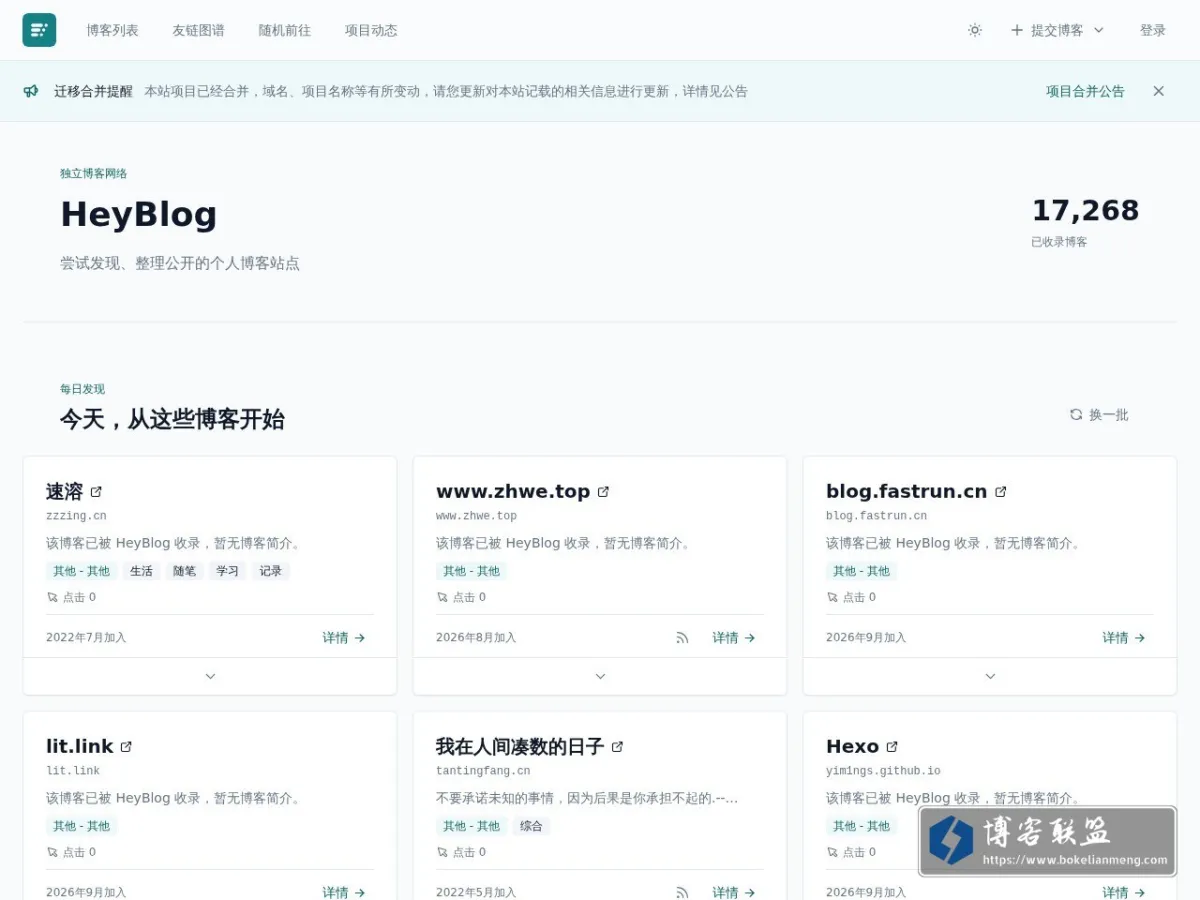
Task: Click 其他 - 其他 tag on lit.link card
Action: pos(81,826)
